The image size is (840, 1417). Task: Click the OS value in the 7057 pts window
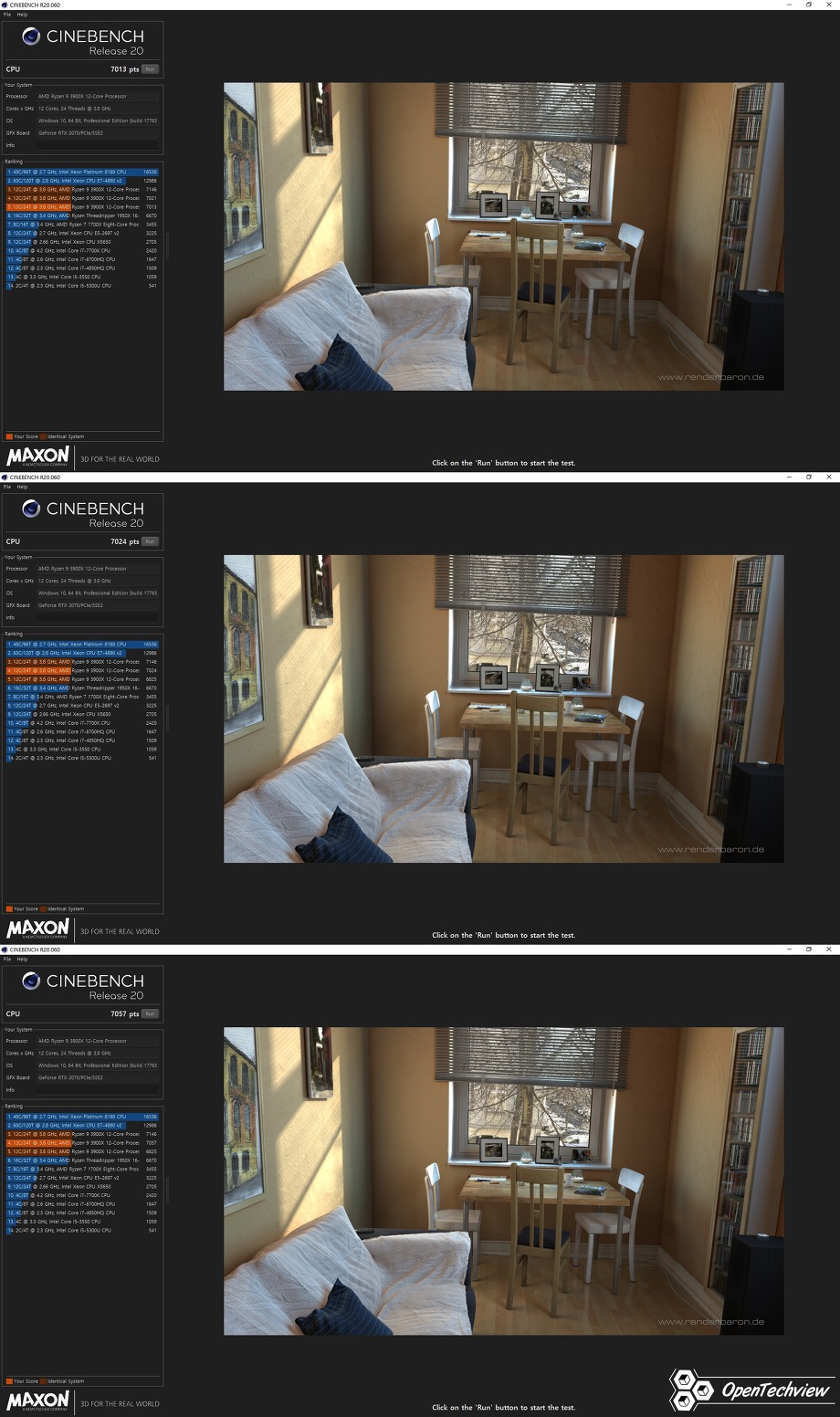pyautogui.click(x=98, y=1065)
